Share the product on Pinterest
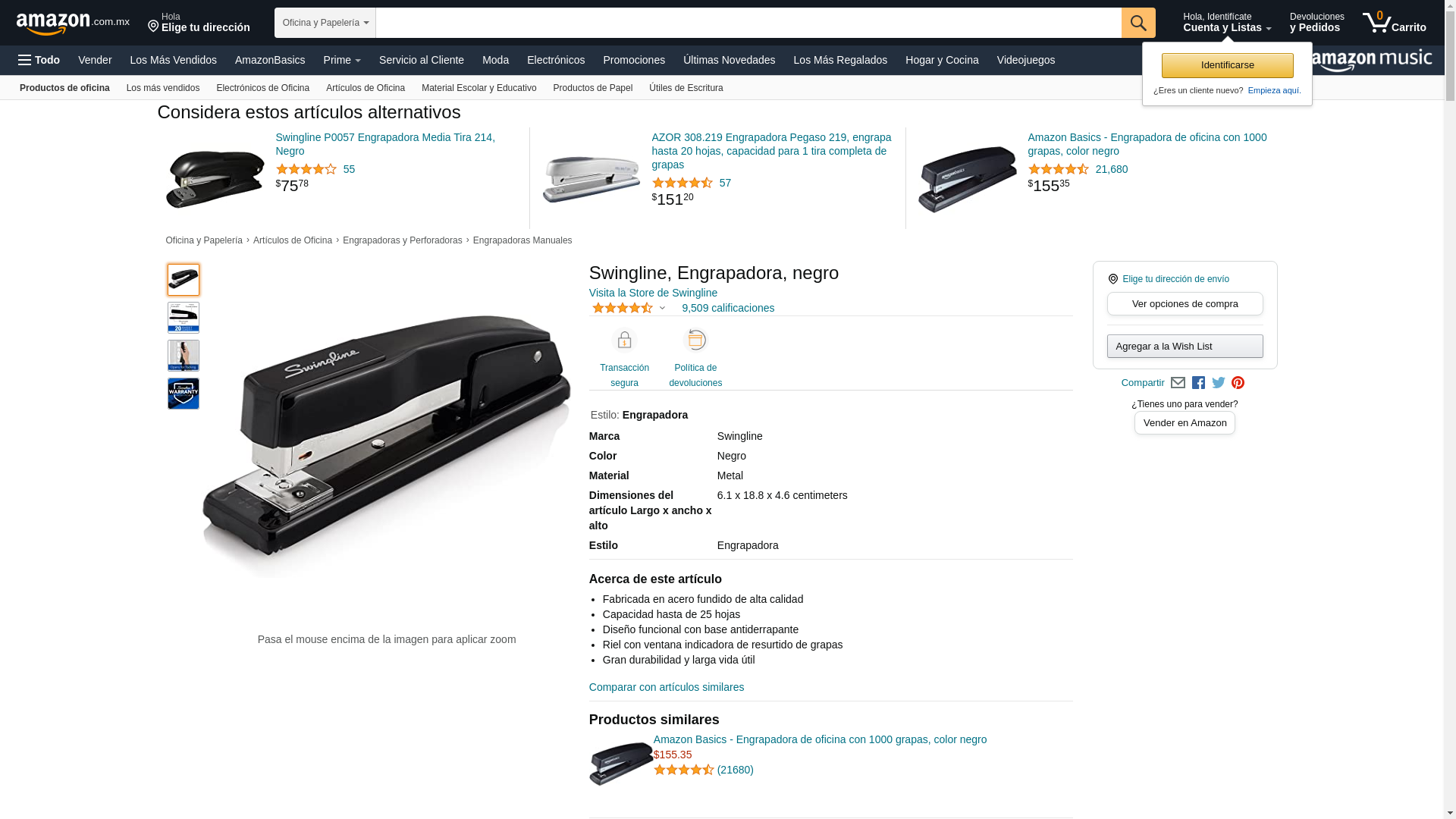Screen dimensions: 1456x819 (x=1238, y=383)
